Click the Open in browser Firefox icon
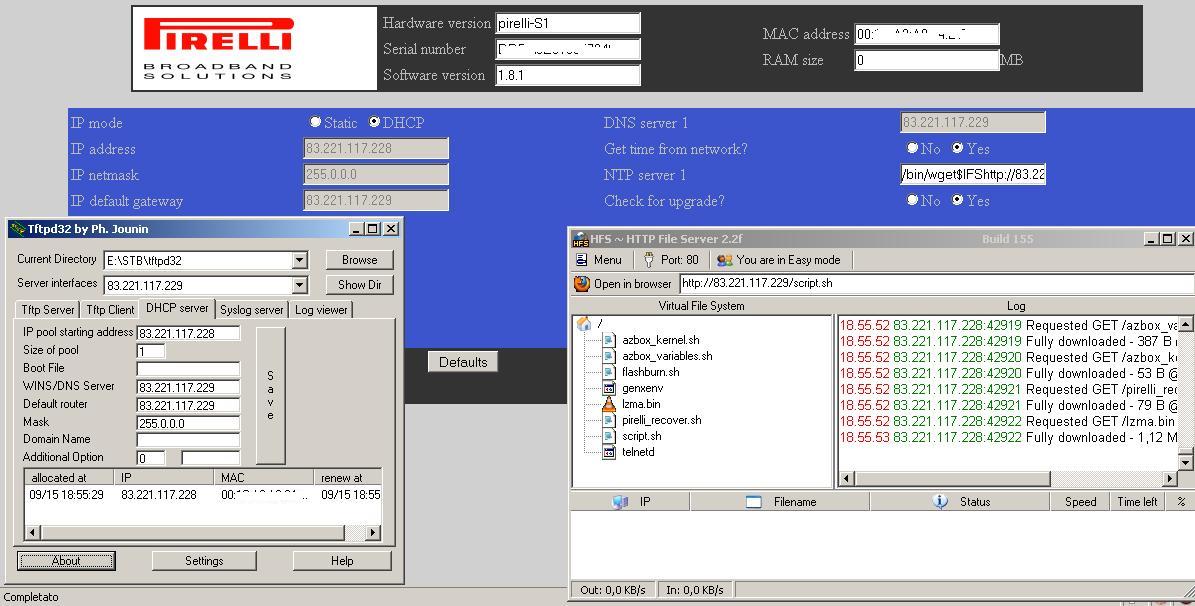The image size is (1195, 606). (x=581, y=284)
